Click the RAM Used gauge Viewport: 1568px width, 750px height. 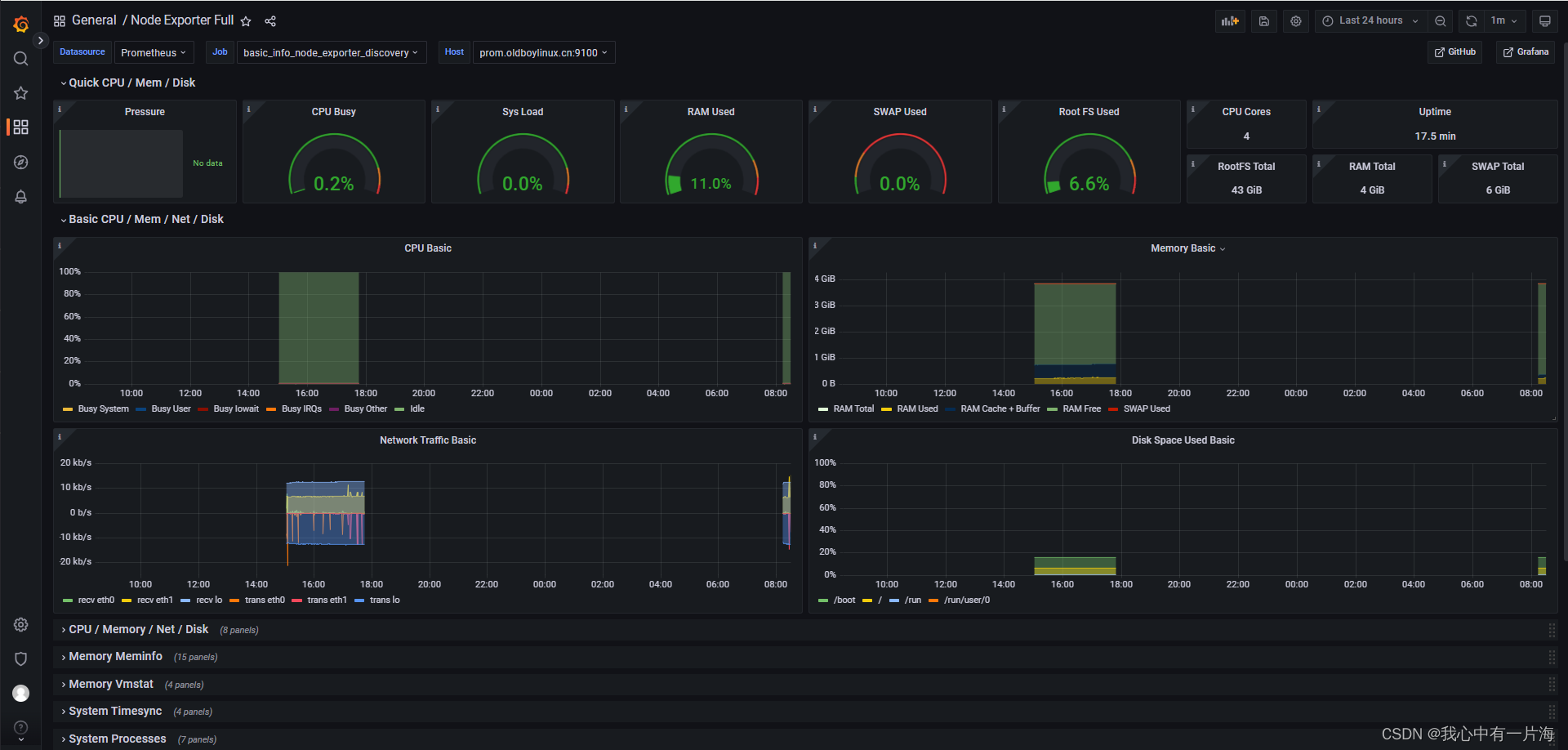tap(711, 165)
